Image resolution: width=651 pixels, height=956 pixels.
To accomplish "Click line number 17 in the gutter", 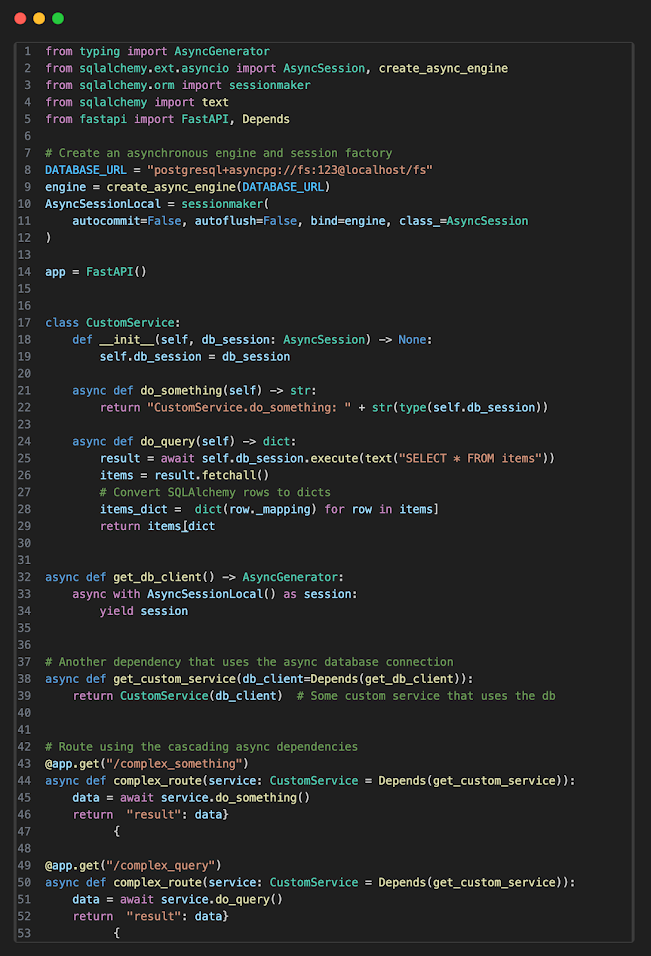I will click(26, 322).
